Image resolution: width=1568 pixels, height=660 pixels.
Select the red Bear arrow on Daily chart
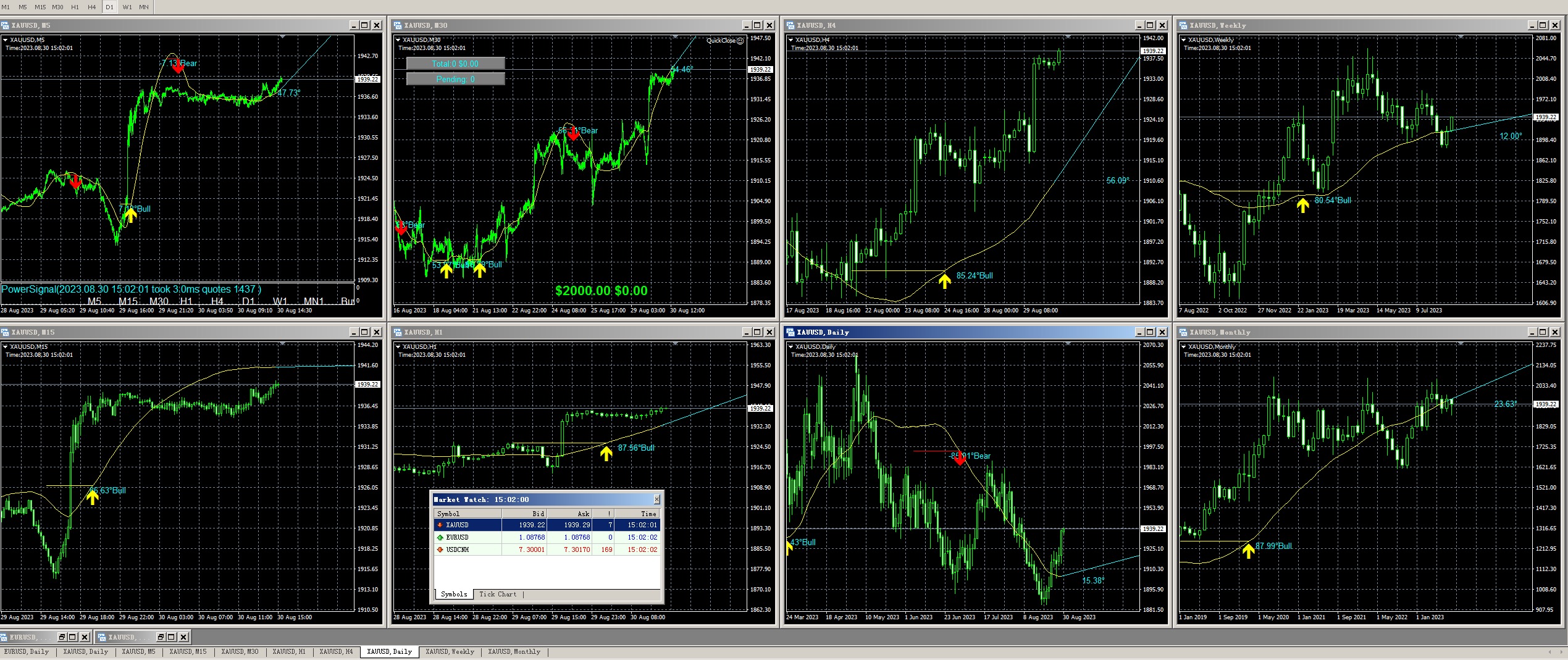(960, 458)
